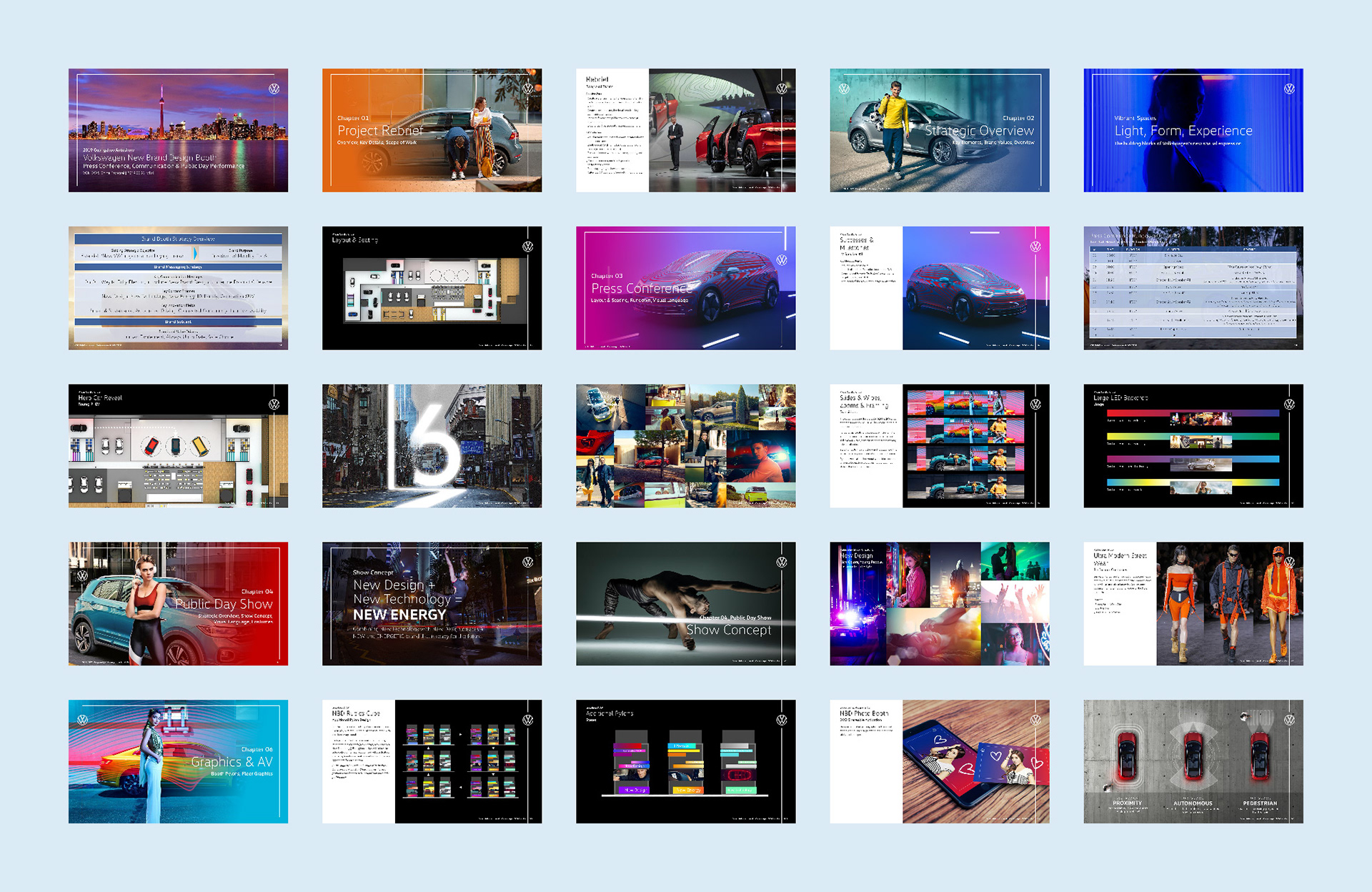Click the VW logo on the Toronto skyline slide
The height and width of the screenshot is (892, 1372).
274,89
